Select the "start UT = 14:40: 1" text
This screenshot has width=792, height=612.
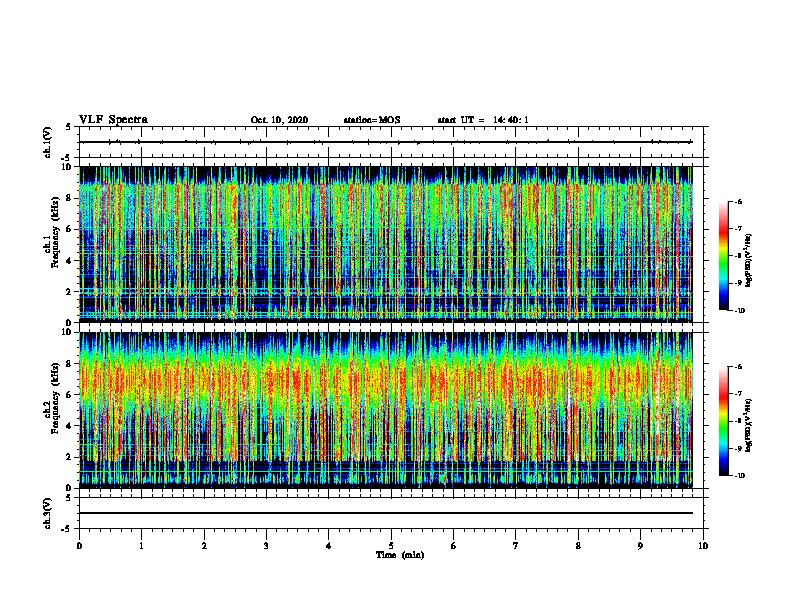coord(483,120)
